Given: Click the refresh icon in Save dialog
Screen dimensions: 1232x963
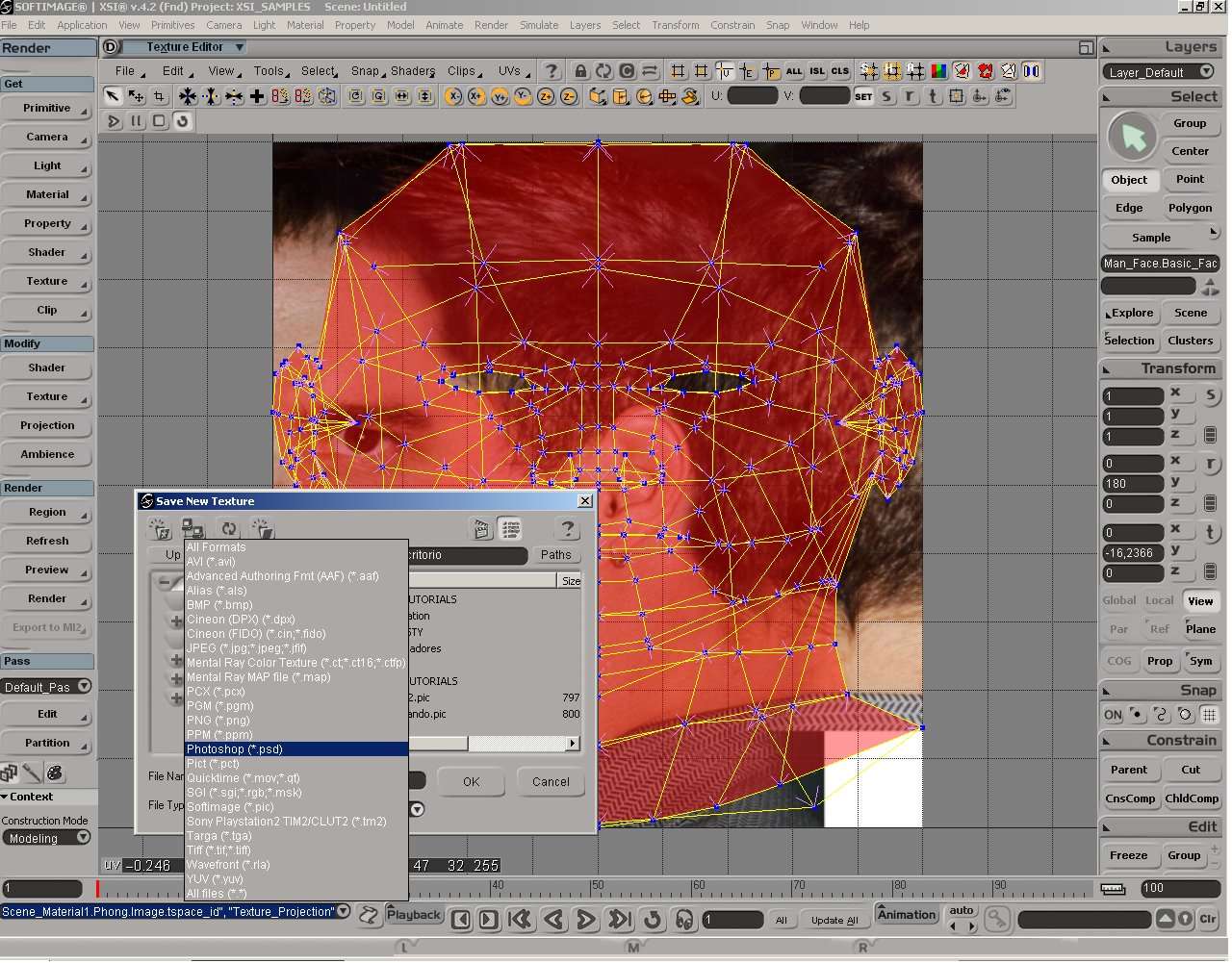Looking at the screenshot, I should 228,528.
